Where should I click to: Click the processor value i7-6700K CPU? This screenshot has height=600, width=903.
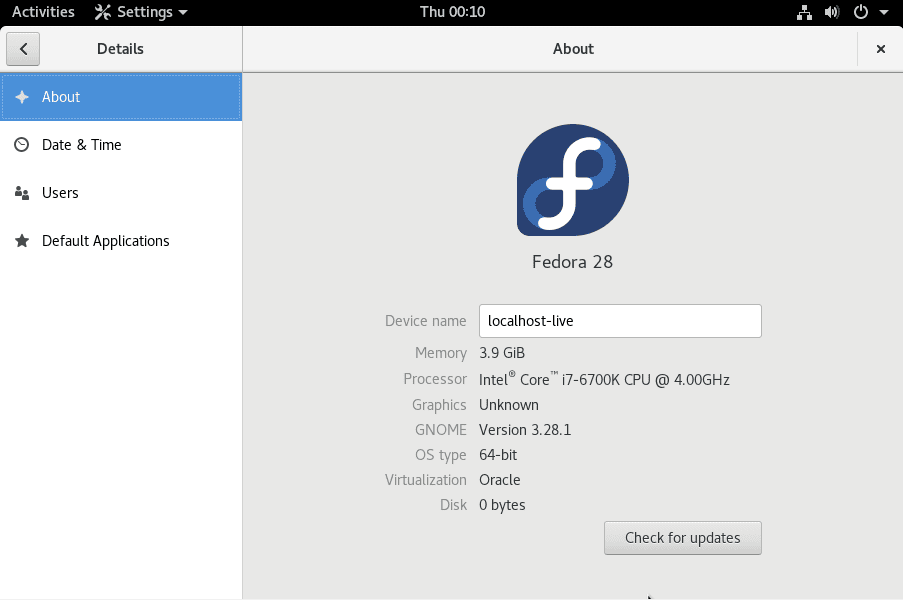point(604,379)
